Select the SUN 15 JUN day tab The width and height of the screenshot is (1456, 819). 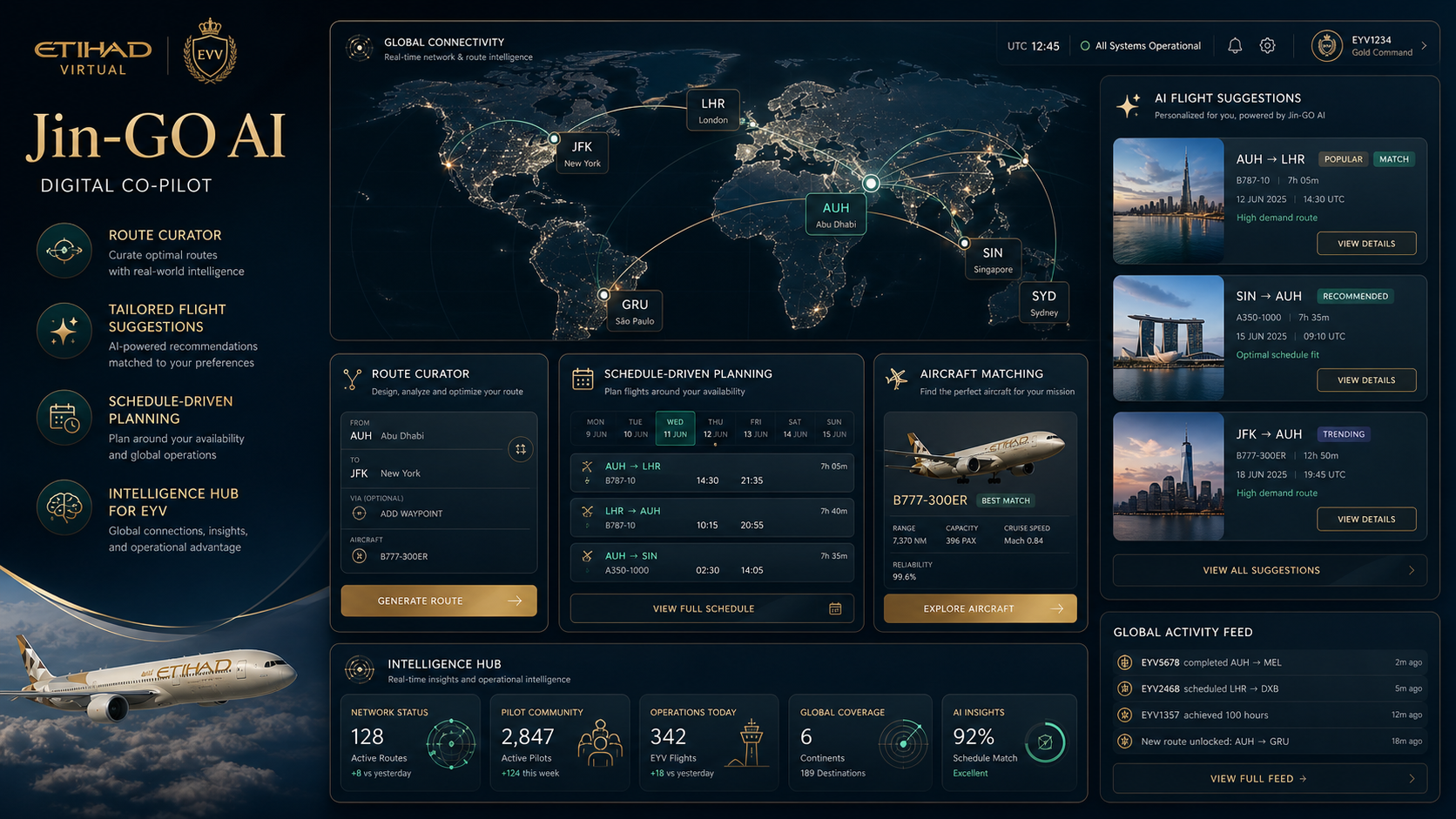click(834, 427)
